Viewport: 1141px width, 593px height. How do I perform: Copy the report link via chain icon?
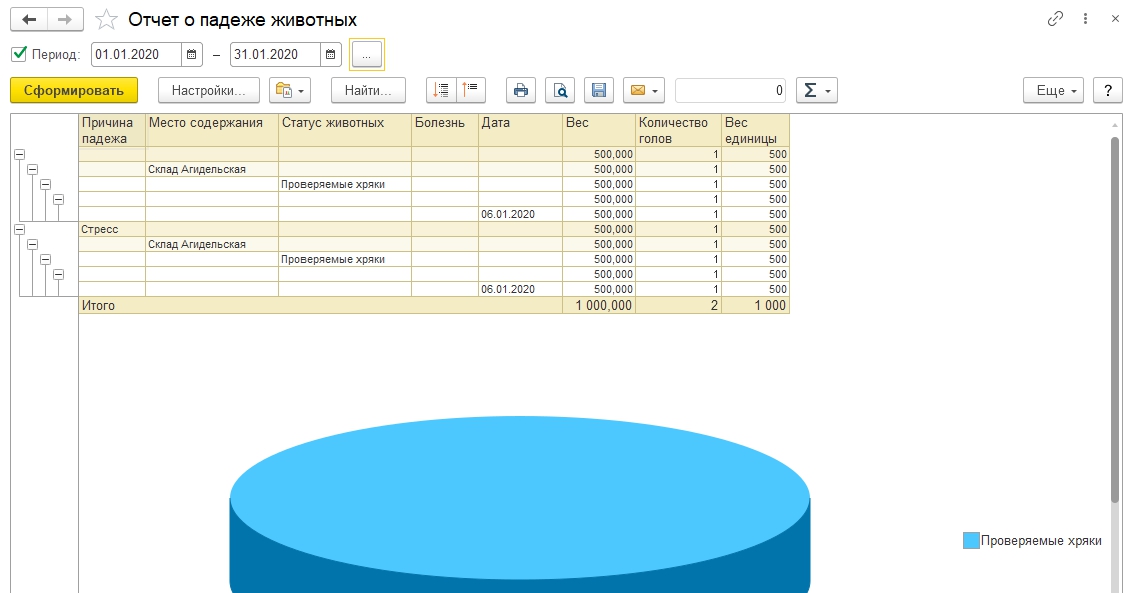click(x=1055, y=19)
